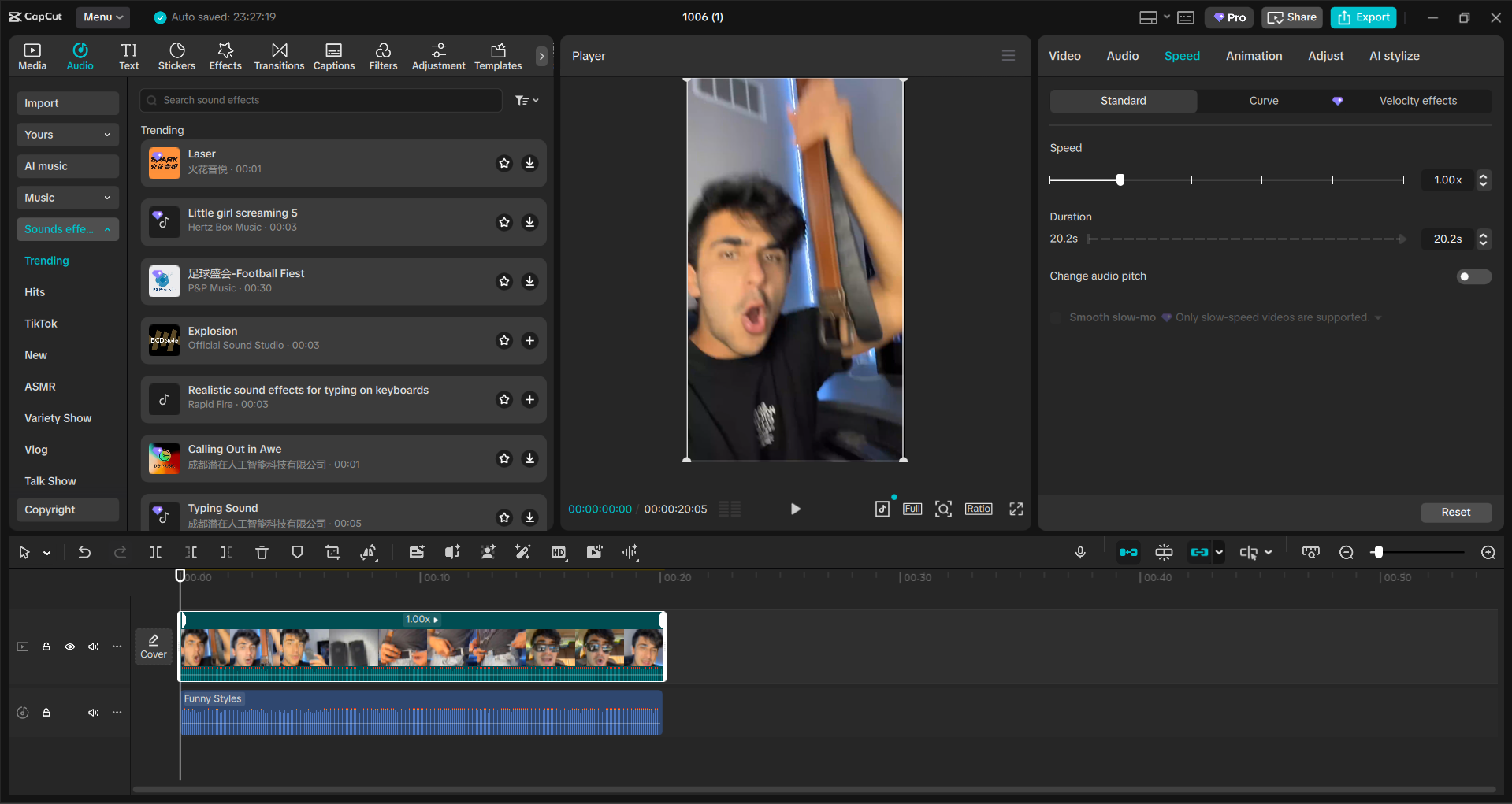
Task: Click the Split clip tool
Action: point(155,552)
